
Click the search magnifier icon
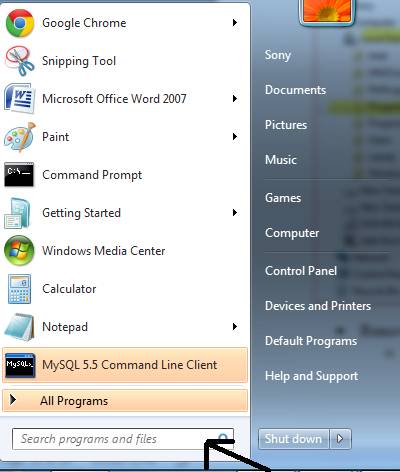[x=223, y=438]
